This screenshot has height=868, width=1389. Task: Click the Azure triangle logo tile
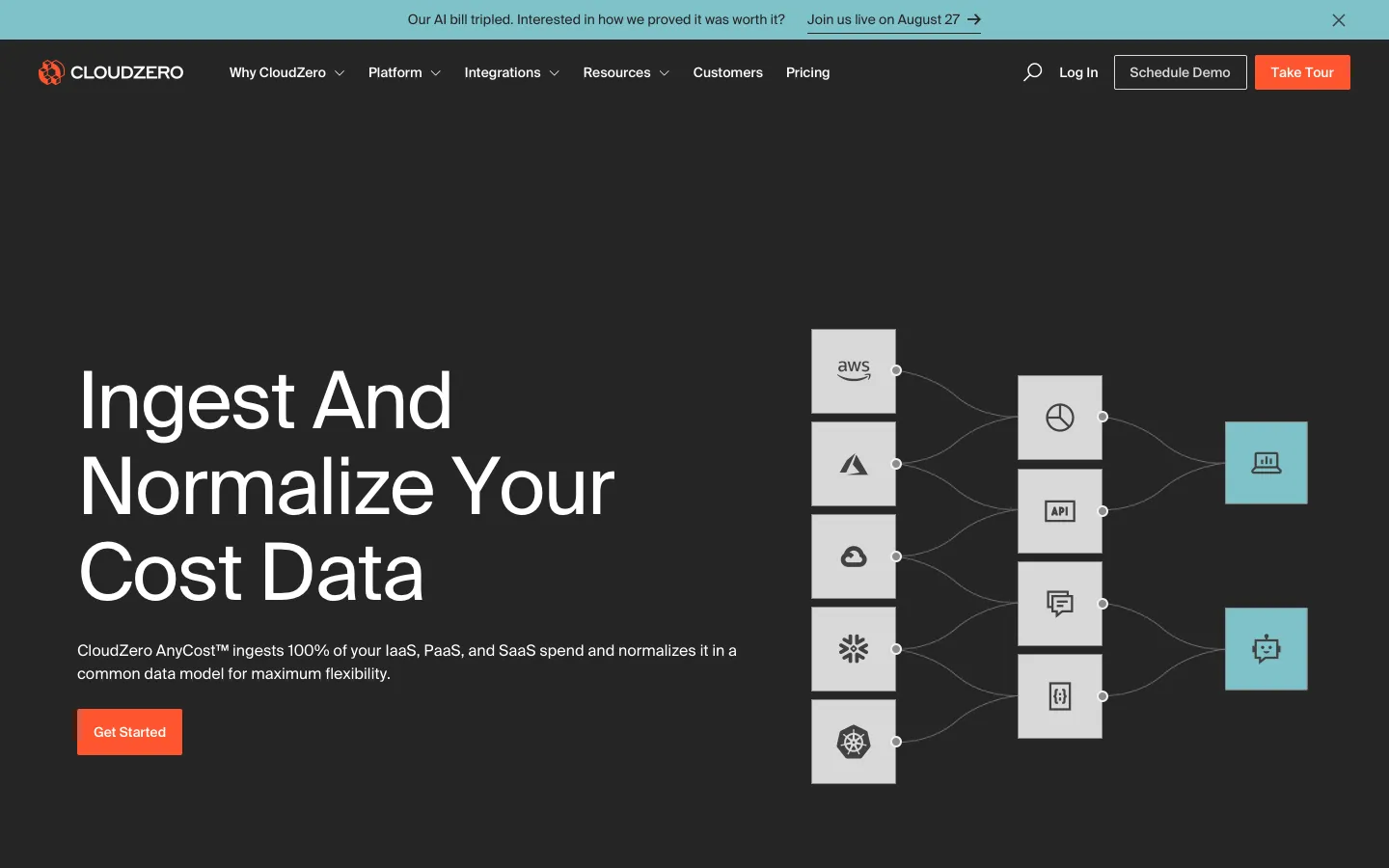(854, 464)
